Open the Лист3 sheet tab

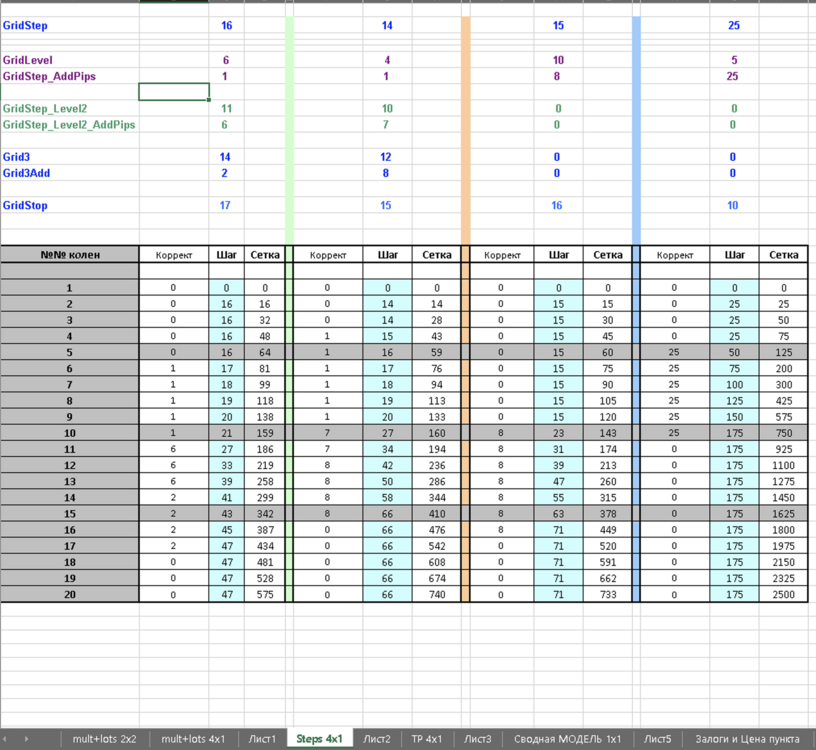click(x=478, y=739)
